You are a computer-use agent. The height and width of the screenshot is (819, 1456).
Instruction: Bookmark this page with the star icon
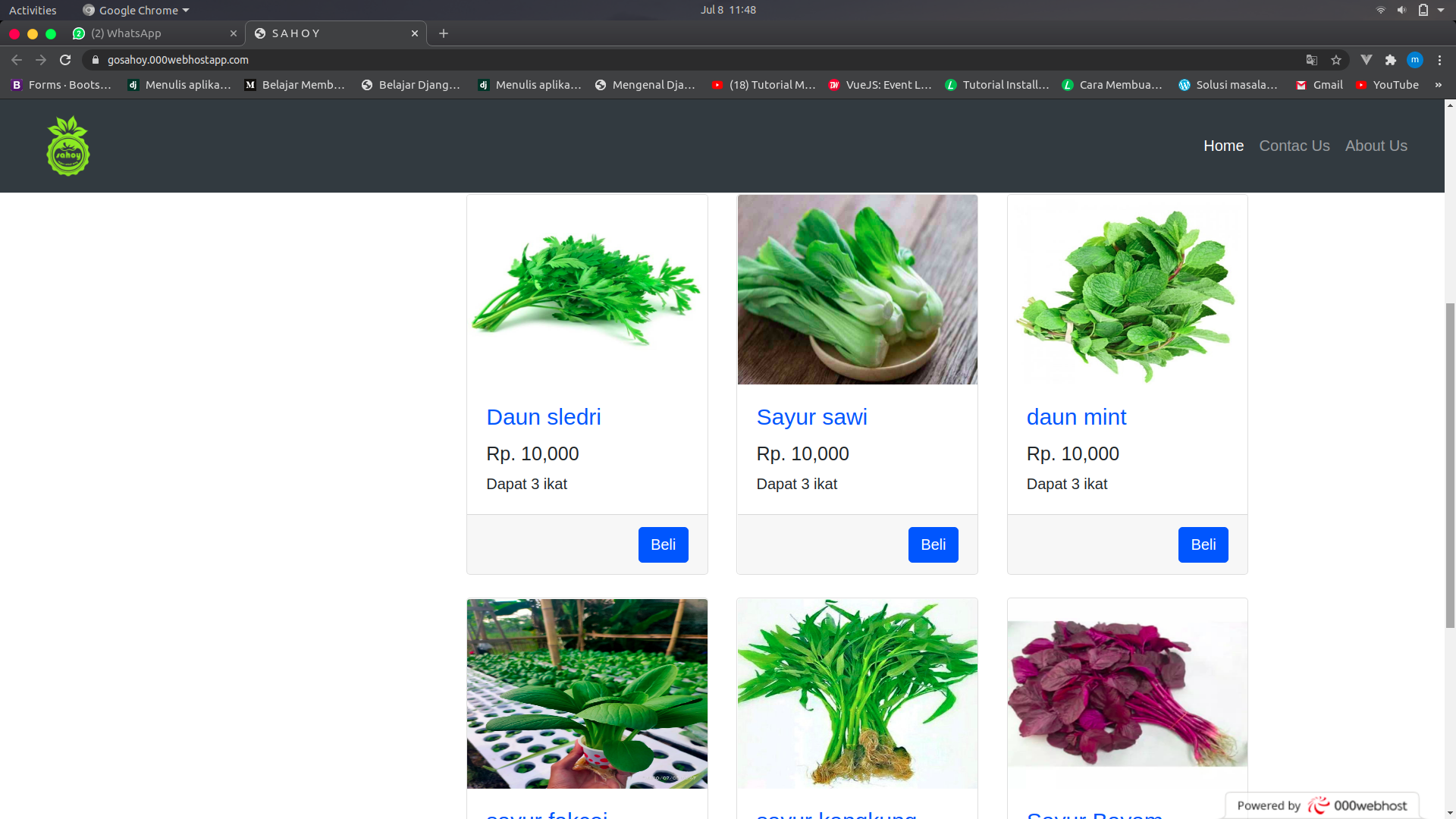tap(1336, 60)
